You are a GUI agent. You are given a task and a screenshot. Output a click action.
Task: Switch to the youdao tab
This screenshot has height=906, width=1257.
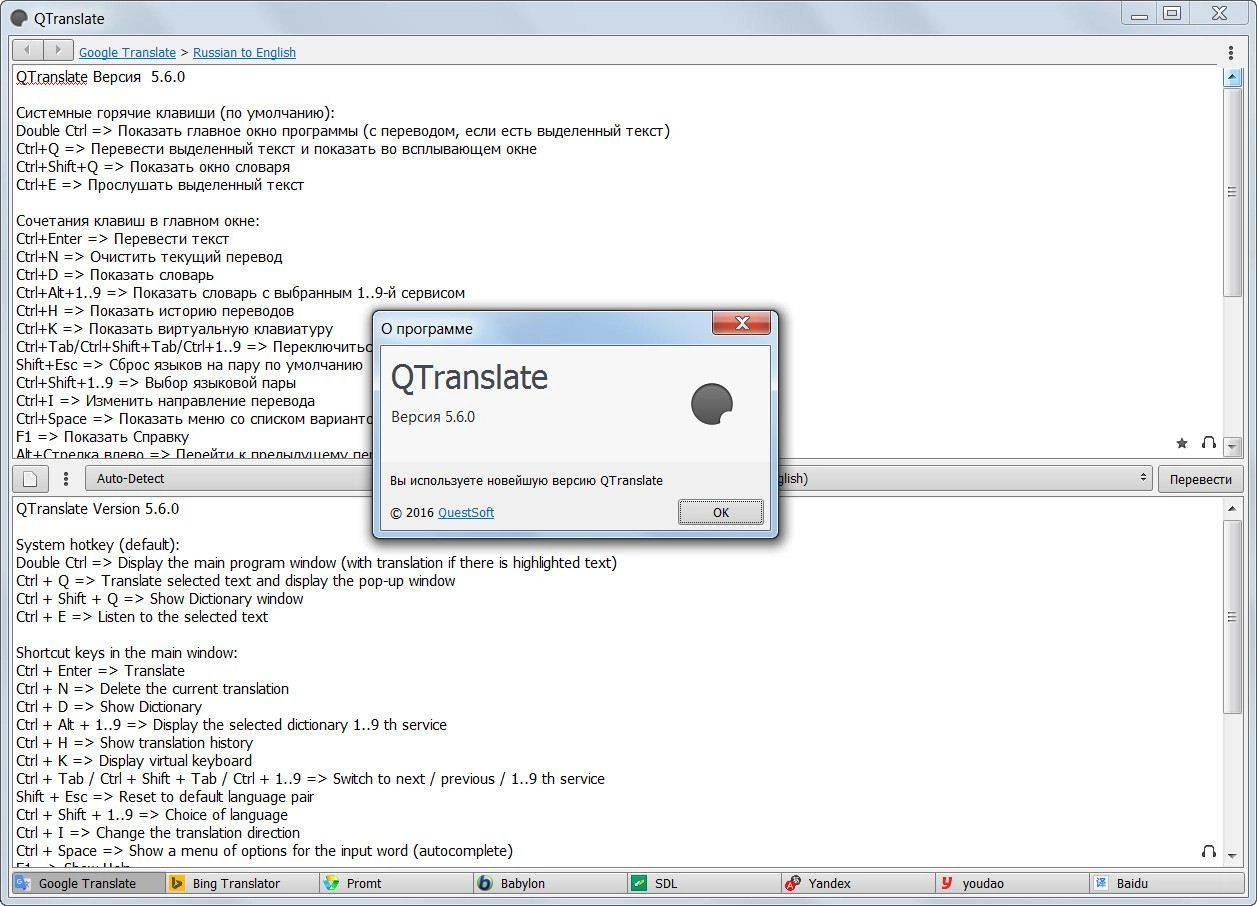click(x=1012, y=883)
